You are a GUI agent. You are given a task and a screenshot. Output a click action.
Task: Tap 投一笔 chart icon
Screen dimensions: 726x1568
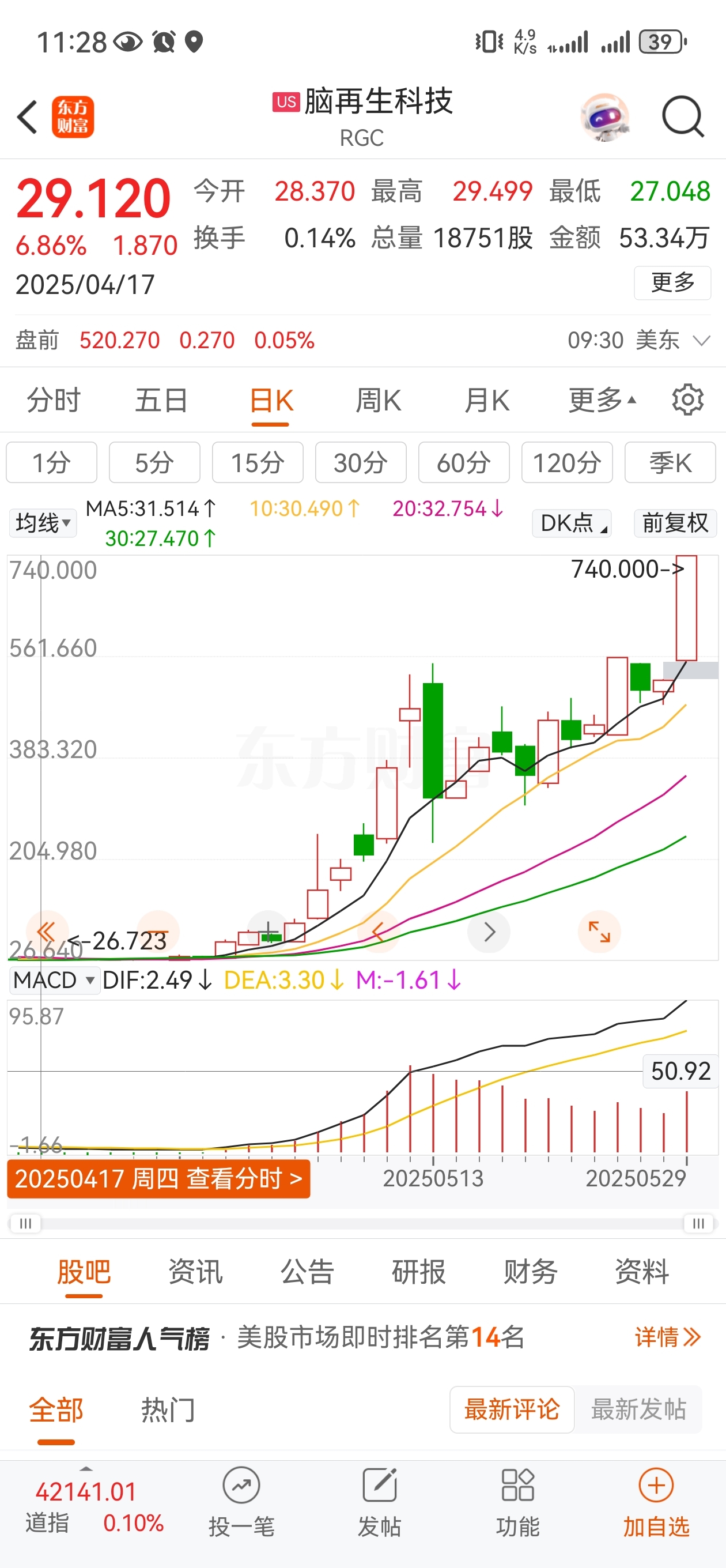241,1485
